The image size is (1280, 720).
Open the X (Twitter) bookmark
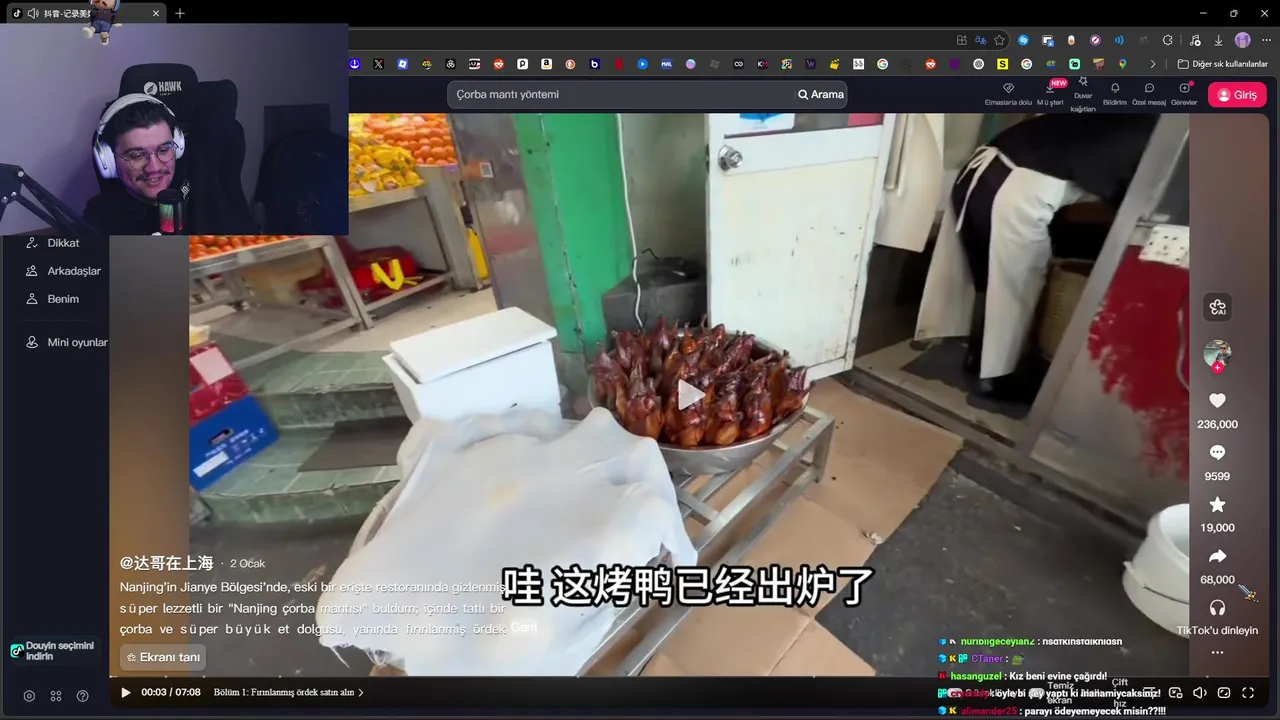378,64
